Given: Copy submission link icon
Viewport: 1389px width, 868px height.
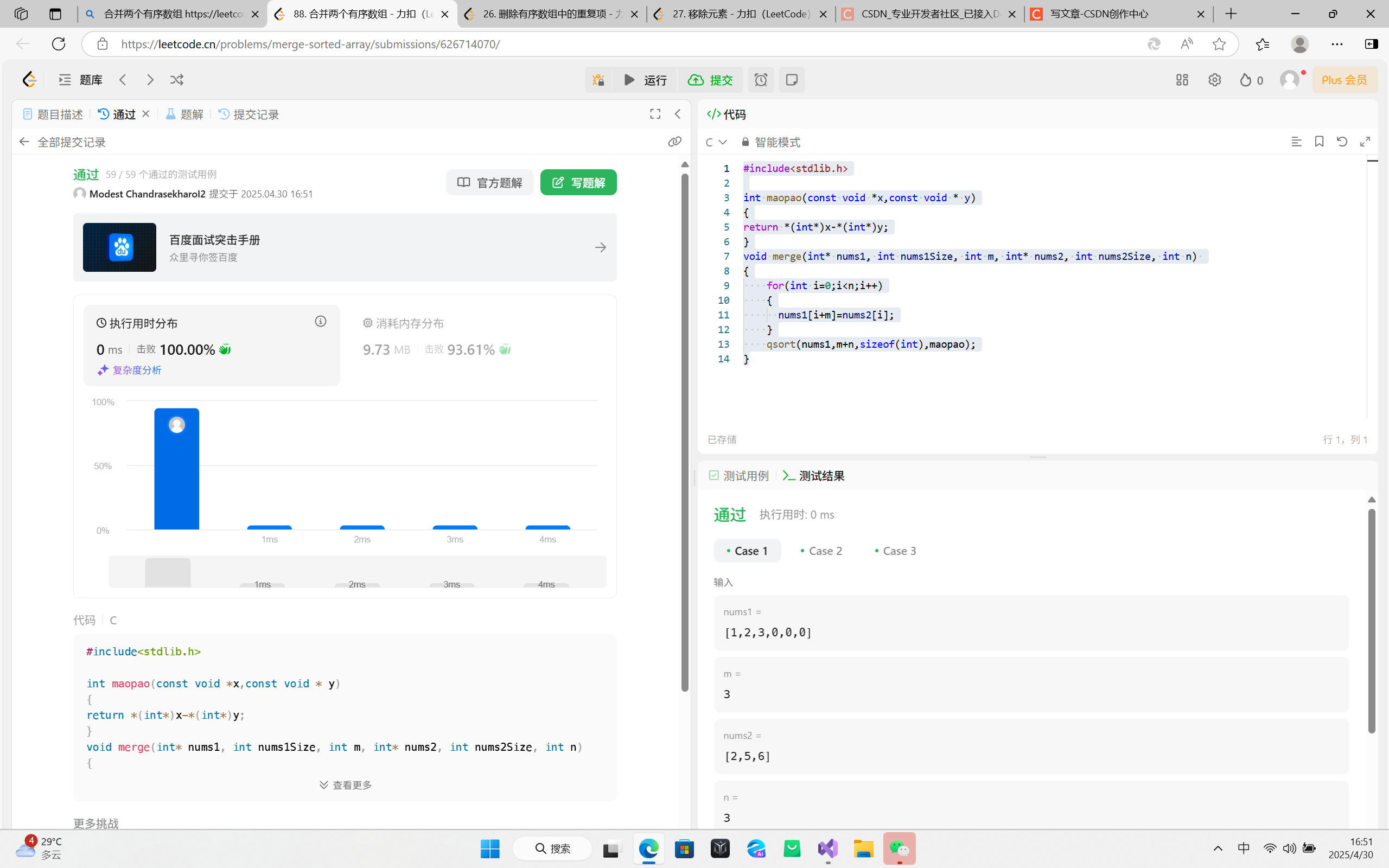Looking at the screenshot, I should click(674, 142).
